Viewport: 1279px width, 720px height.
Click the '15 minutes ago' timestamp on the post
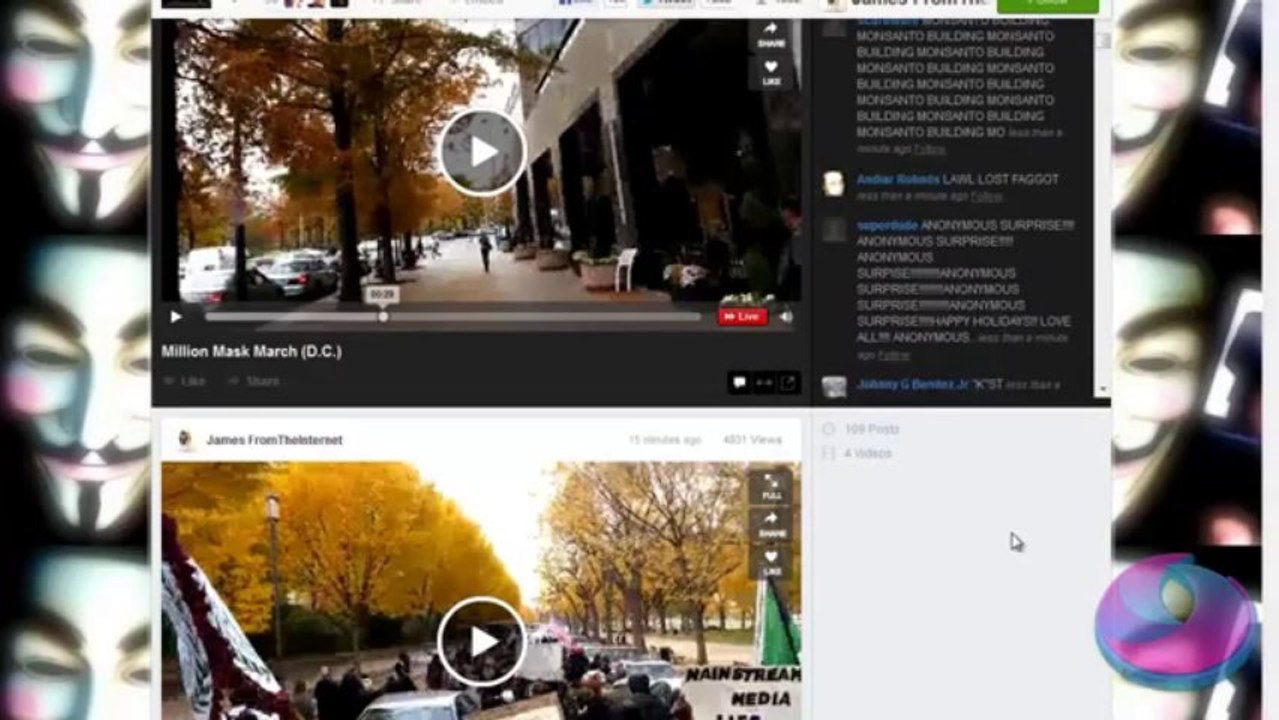click(x=664, y=440)
